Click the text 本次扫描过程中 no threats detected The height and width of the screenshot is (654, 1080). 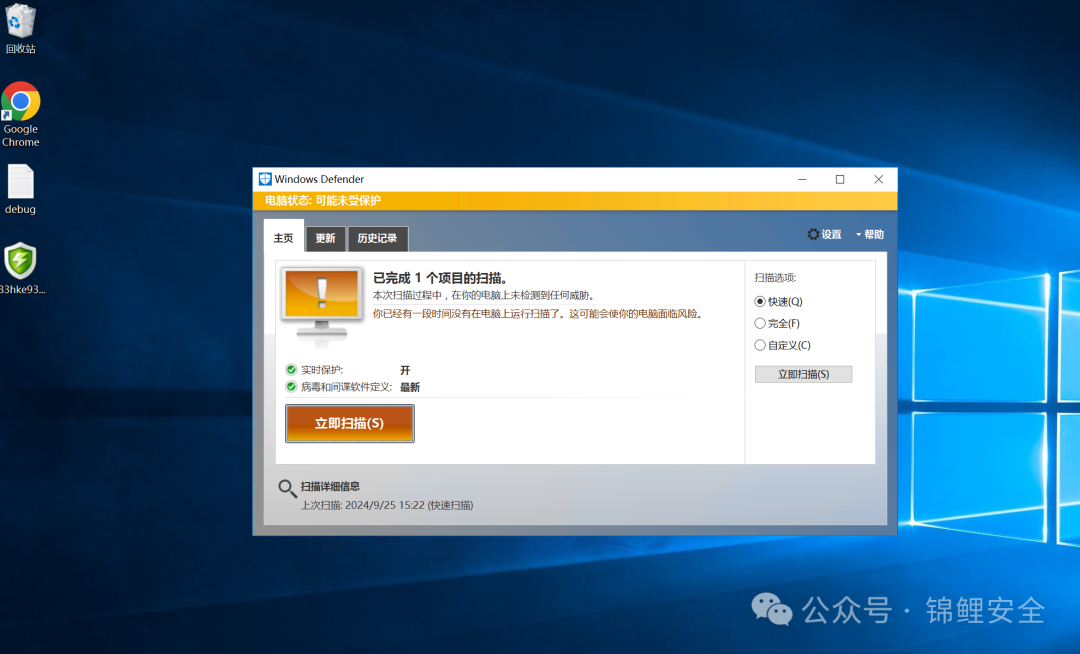click(484, 295)
